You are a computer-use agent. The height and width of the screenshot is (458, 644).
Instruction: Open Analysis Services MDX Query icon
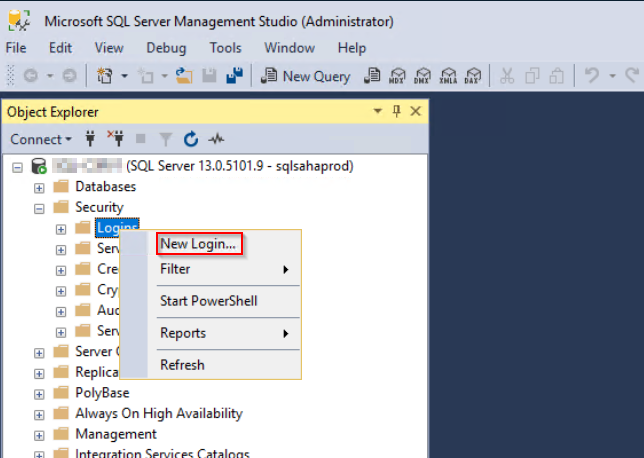click(397, 76)
